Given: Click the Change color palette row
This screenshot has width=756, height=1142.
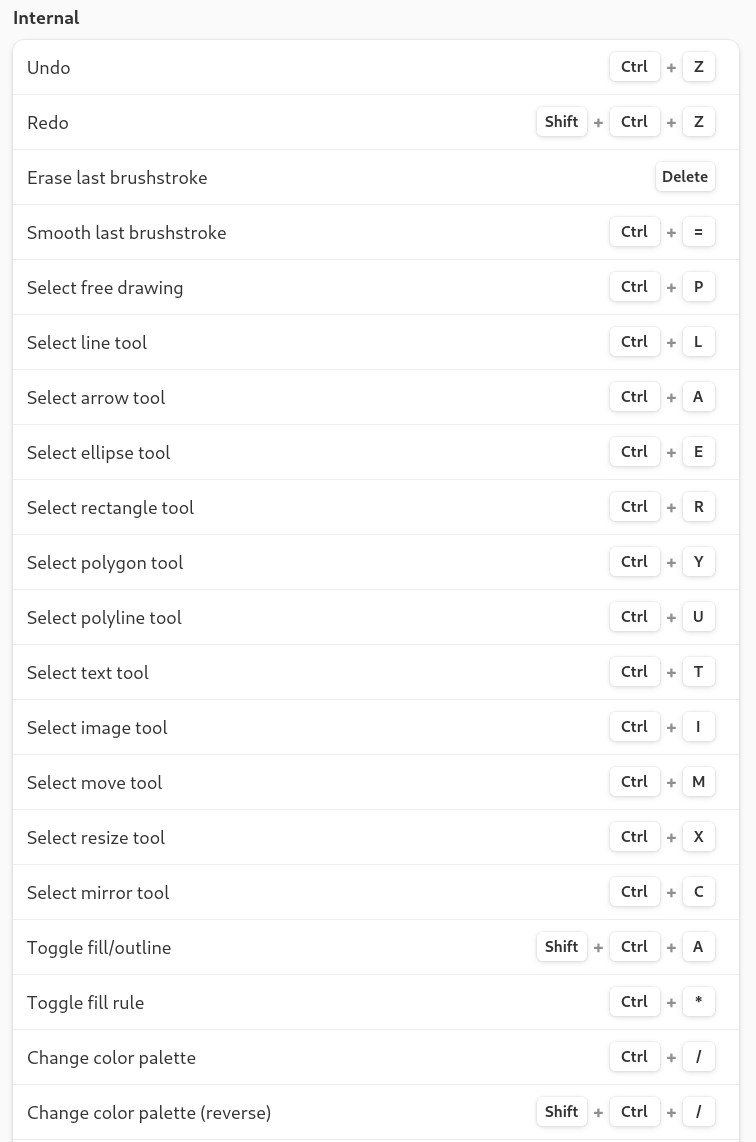Looking at the screenshot, I should pos(376,1057).
